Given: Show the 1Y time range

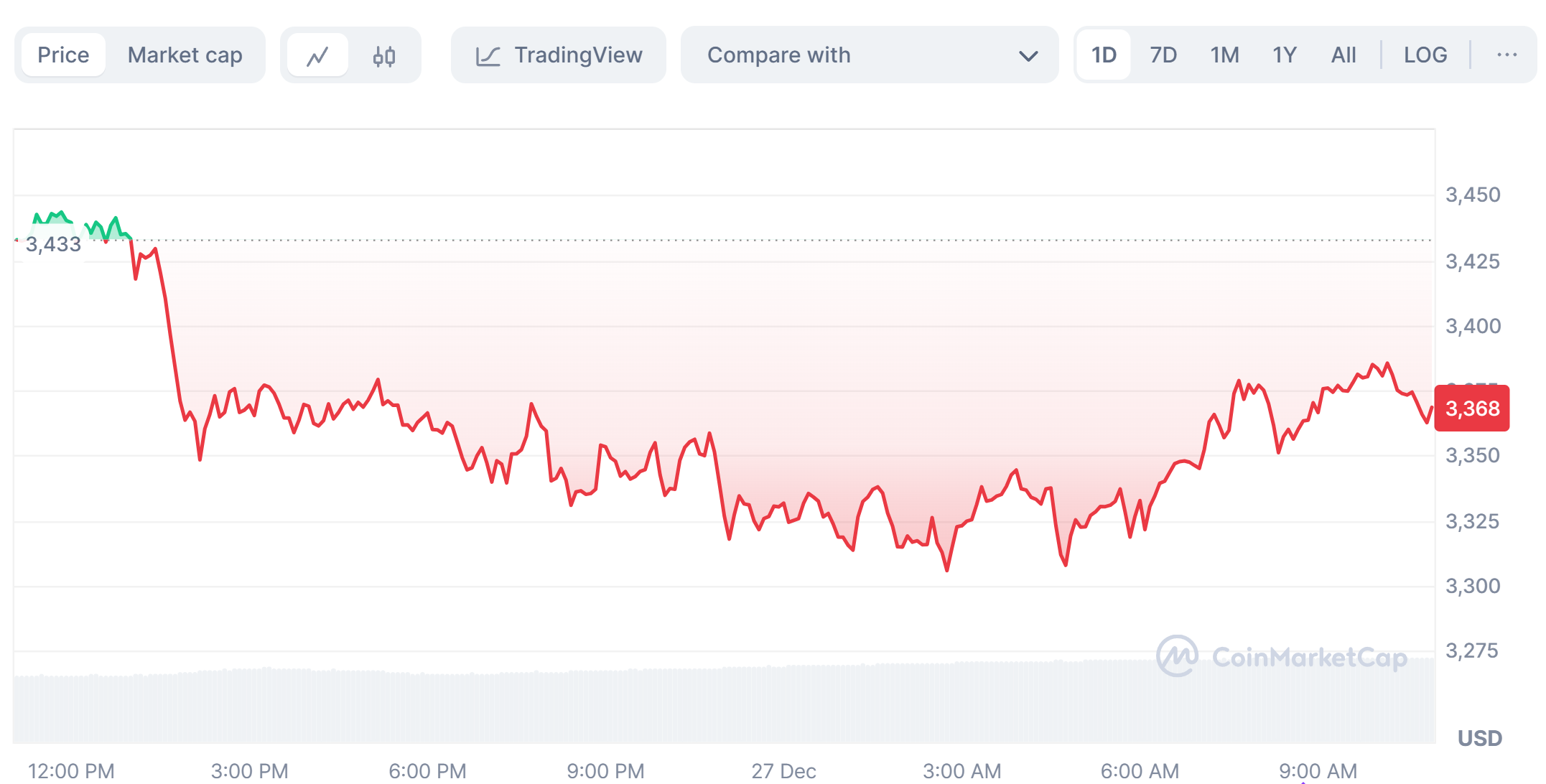Looking at the screenshot, I should tap(1284, 55).
